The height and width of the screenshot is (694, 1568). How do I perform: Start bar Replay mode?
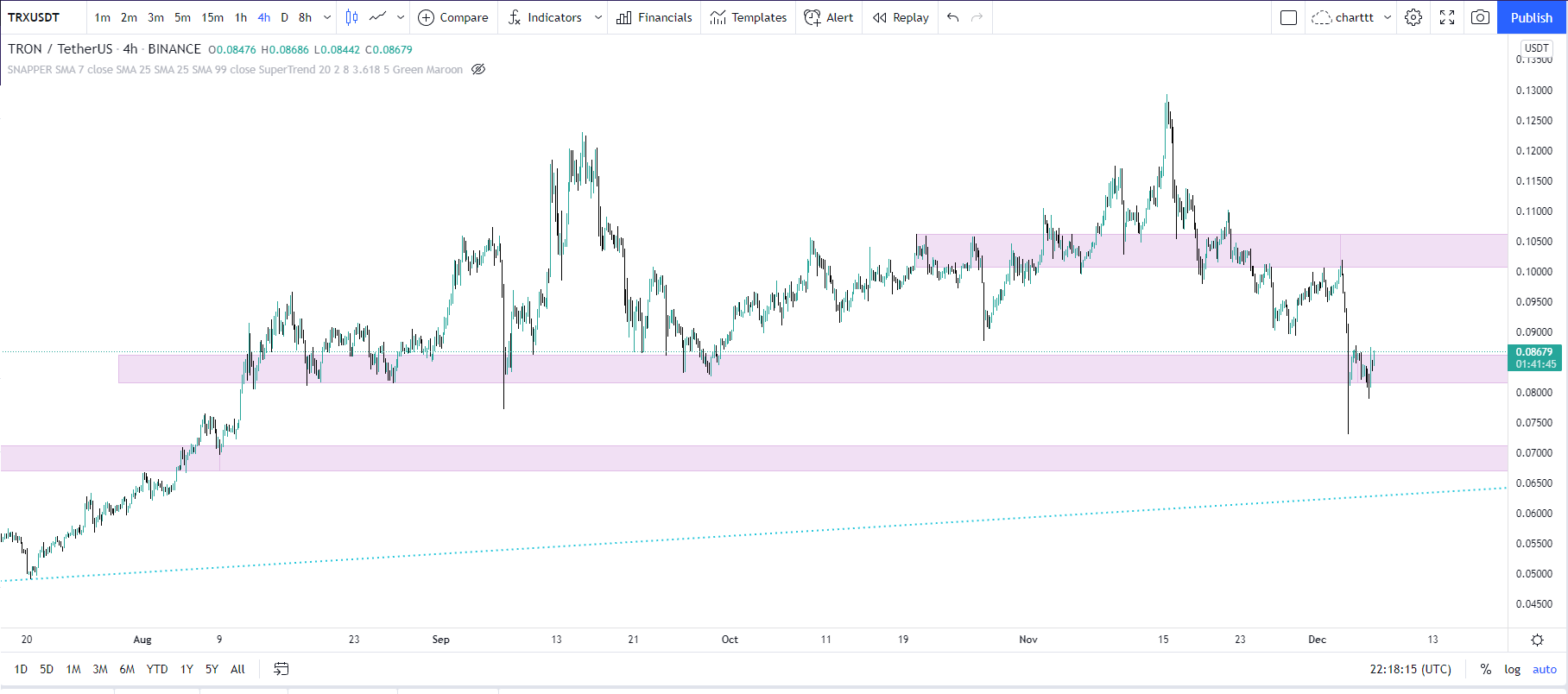[901, 17]
